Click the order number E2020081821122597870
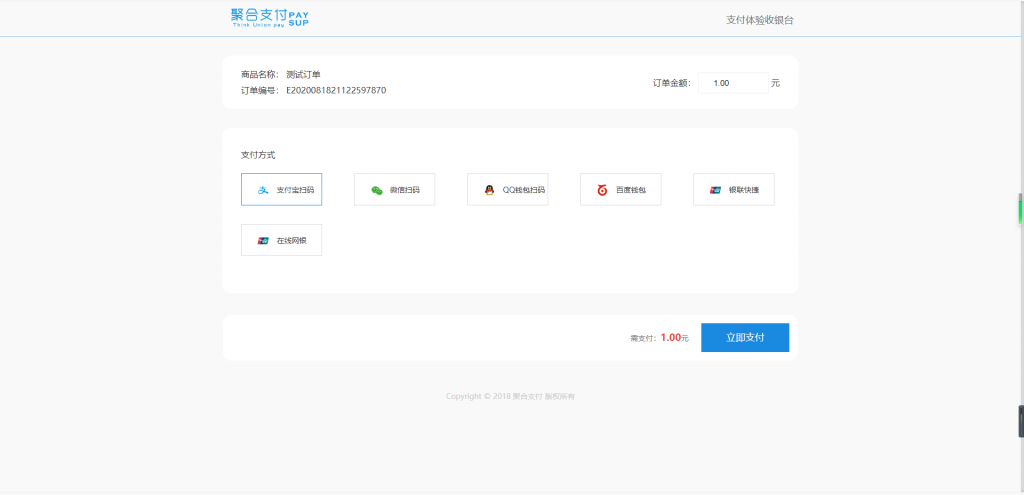The image size is (1024, 495). (336, 91)
